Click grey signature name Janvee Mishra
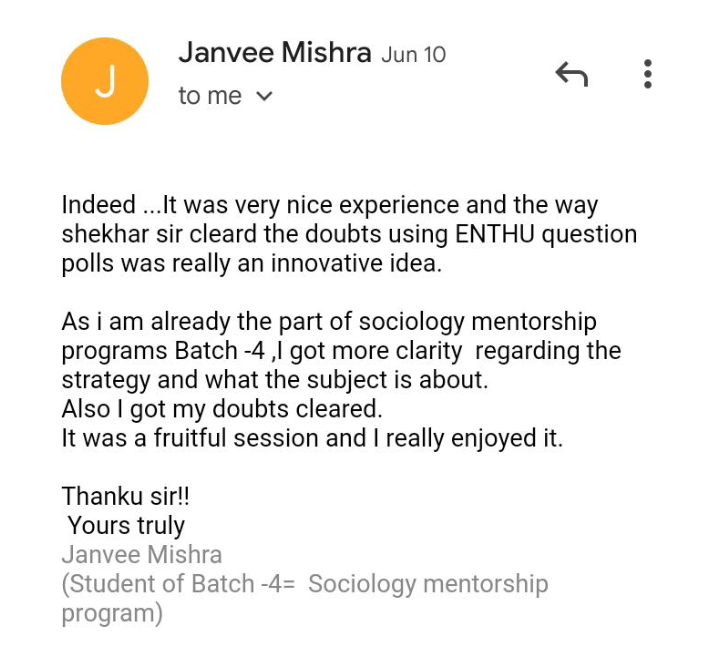The image size is (720, 652). [142, 555]
